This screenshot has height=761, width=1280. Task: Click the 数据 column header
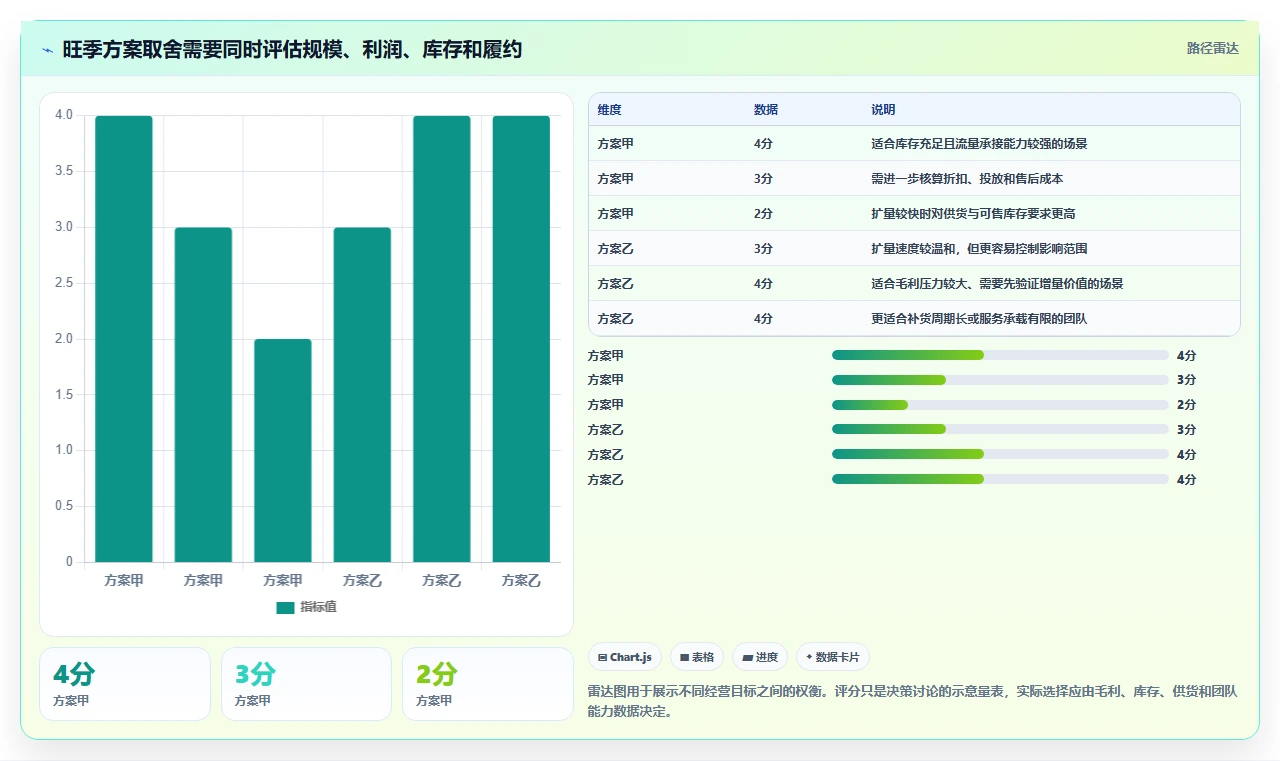[x=766, y=110]
